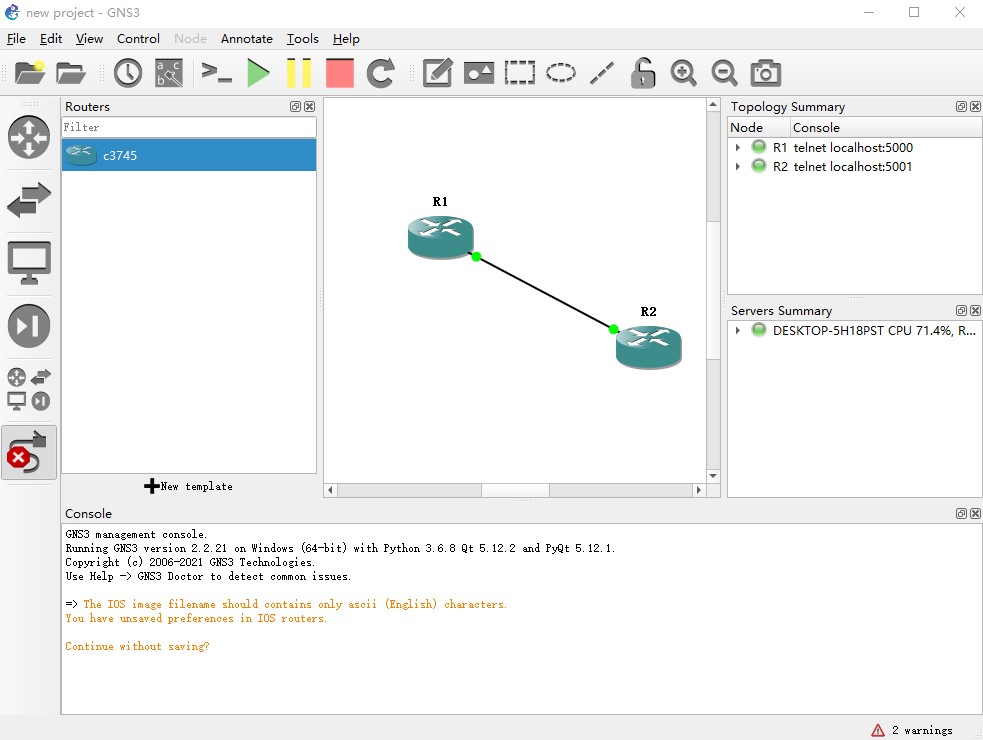Browse all devices sidebar icon
Image resolution: width=983 pixels, height=740 pixels.
[29, 389]
